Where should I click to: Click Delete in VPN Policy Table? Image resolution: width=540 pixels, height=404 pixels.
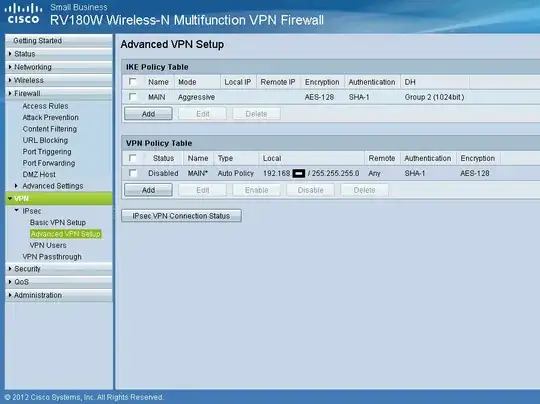tap(364, 190)
